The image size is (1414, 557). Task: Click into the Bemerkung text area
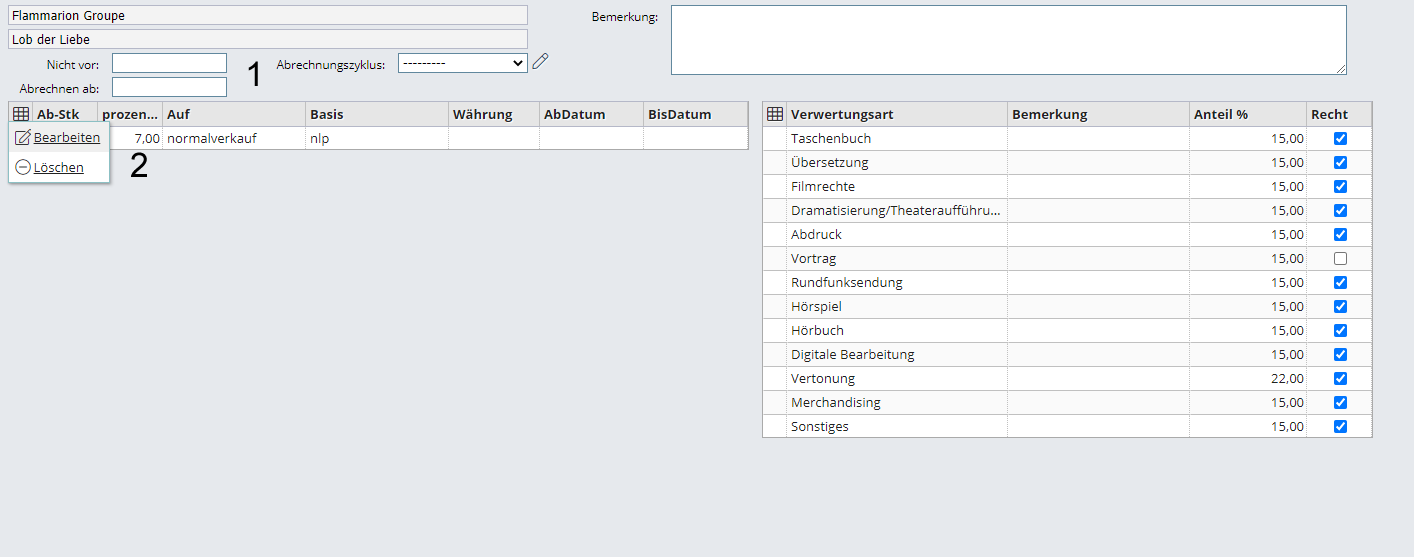(x=1008, y=40)
